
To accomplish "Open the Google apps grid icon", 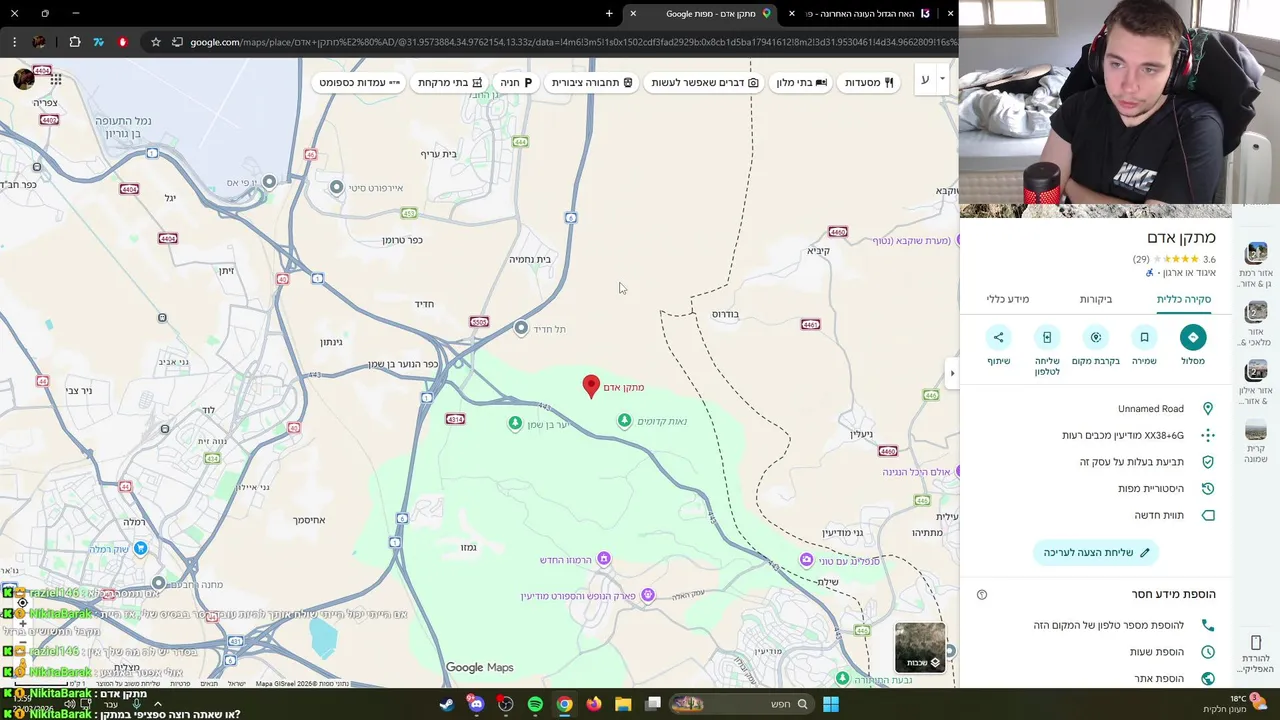I will pos(56,79).
